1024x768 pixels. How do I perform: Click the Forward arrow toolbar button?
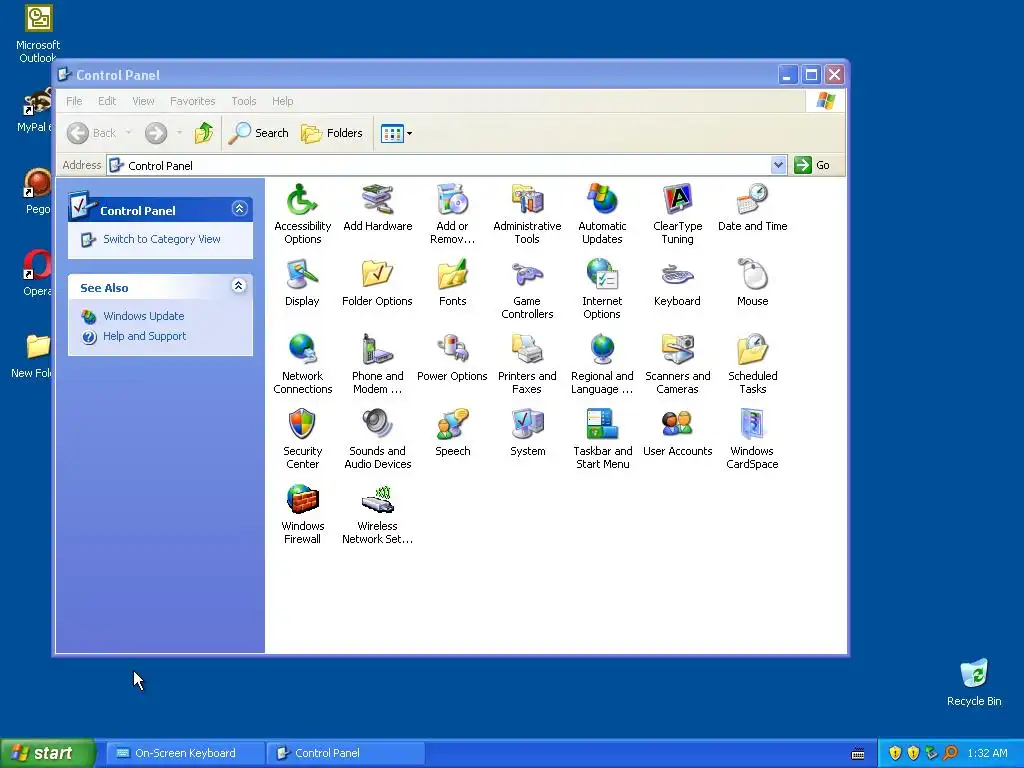pos(155,133)
